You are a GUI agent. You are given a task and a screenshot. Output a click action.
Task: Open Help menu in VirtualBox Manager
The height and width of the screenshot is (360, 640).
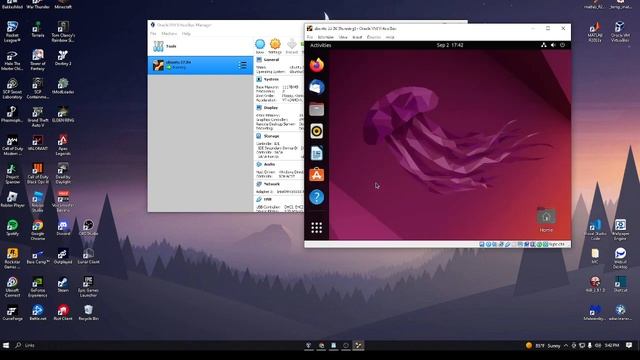tap(186, 33)
